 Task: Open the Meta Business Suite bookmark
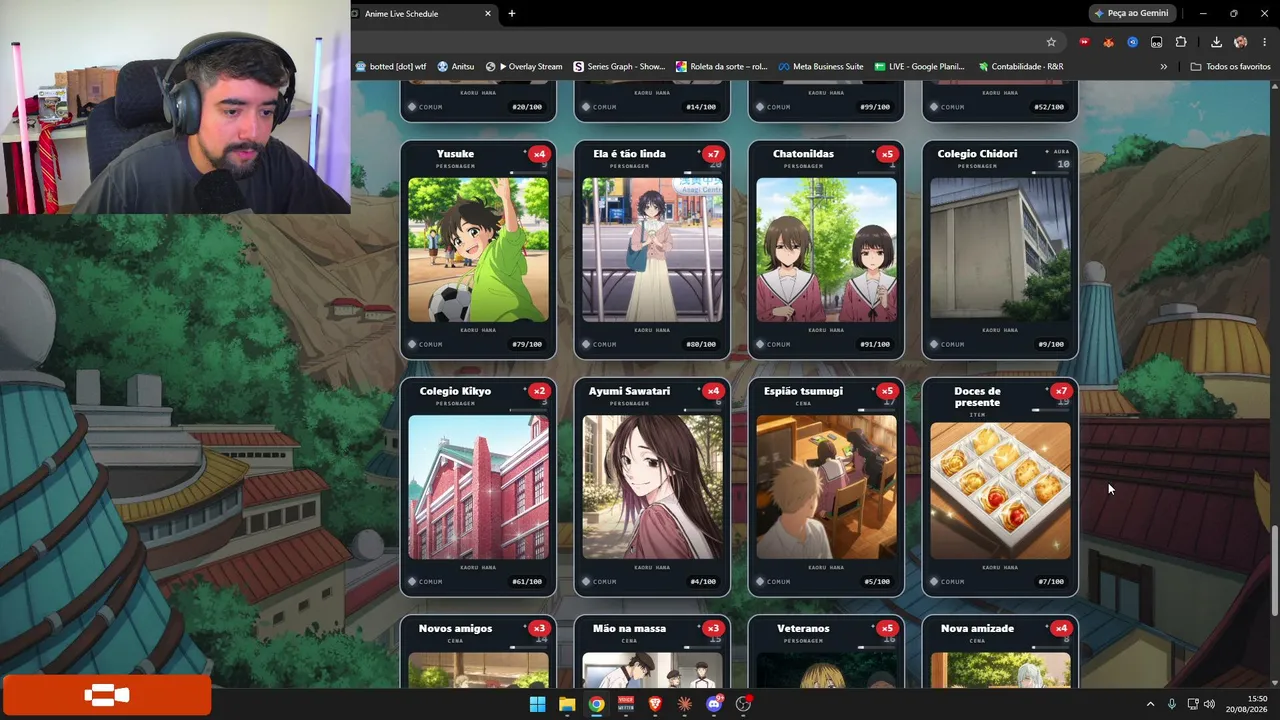coord(821,67)
